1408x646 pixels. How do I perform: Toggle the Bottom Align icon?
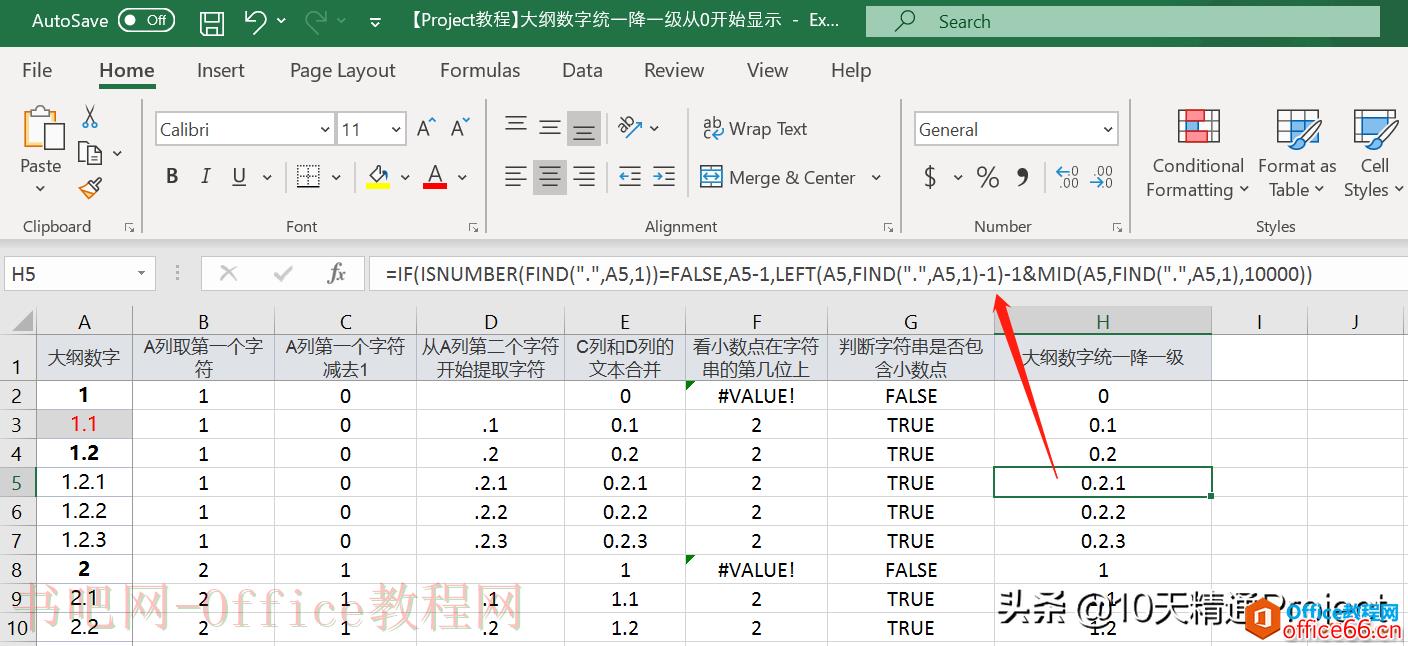coord(584,128)
